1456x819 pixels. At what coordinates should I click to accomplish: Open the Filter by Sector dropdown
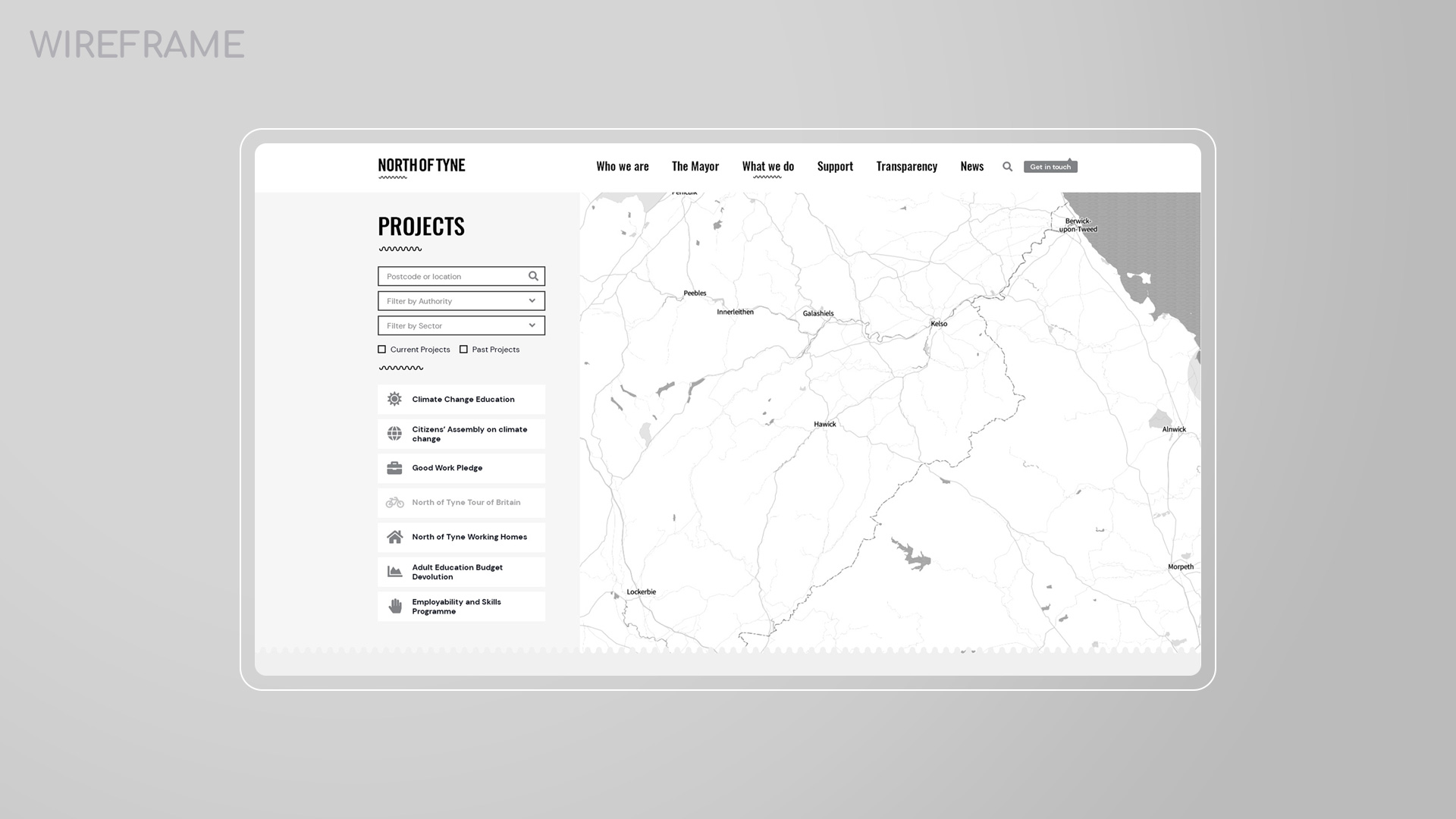461,325
